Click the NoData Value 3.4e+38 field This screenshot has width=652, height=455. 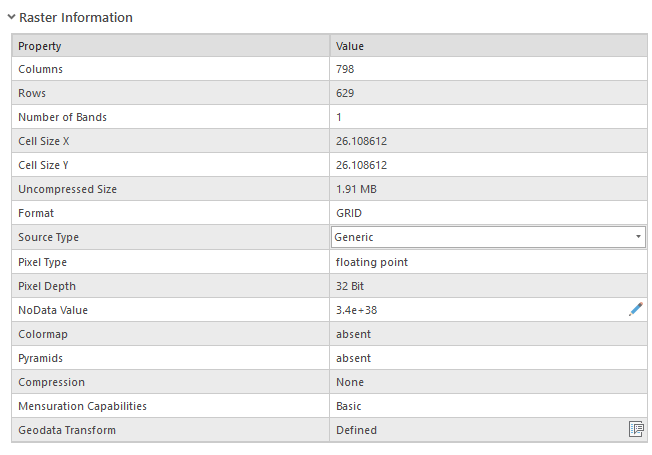tap(357, 310)
